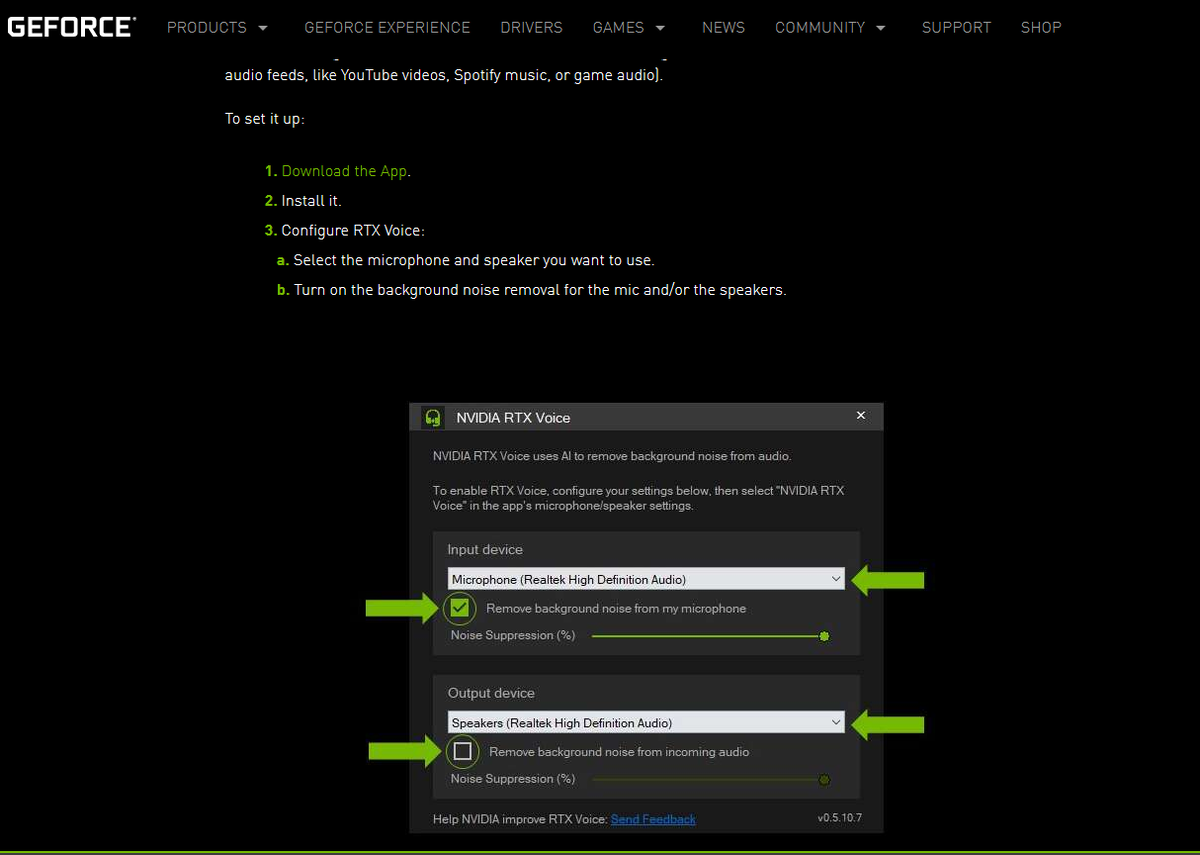The width and height of the screenshot is (1200, 855).
Task: Click the version number v0.5.10.7
Action: (839, 818)
